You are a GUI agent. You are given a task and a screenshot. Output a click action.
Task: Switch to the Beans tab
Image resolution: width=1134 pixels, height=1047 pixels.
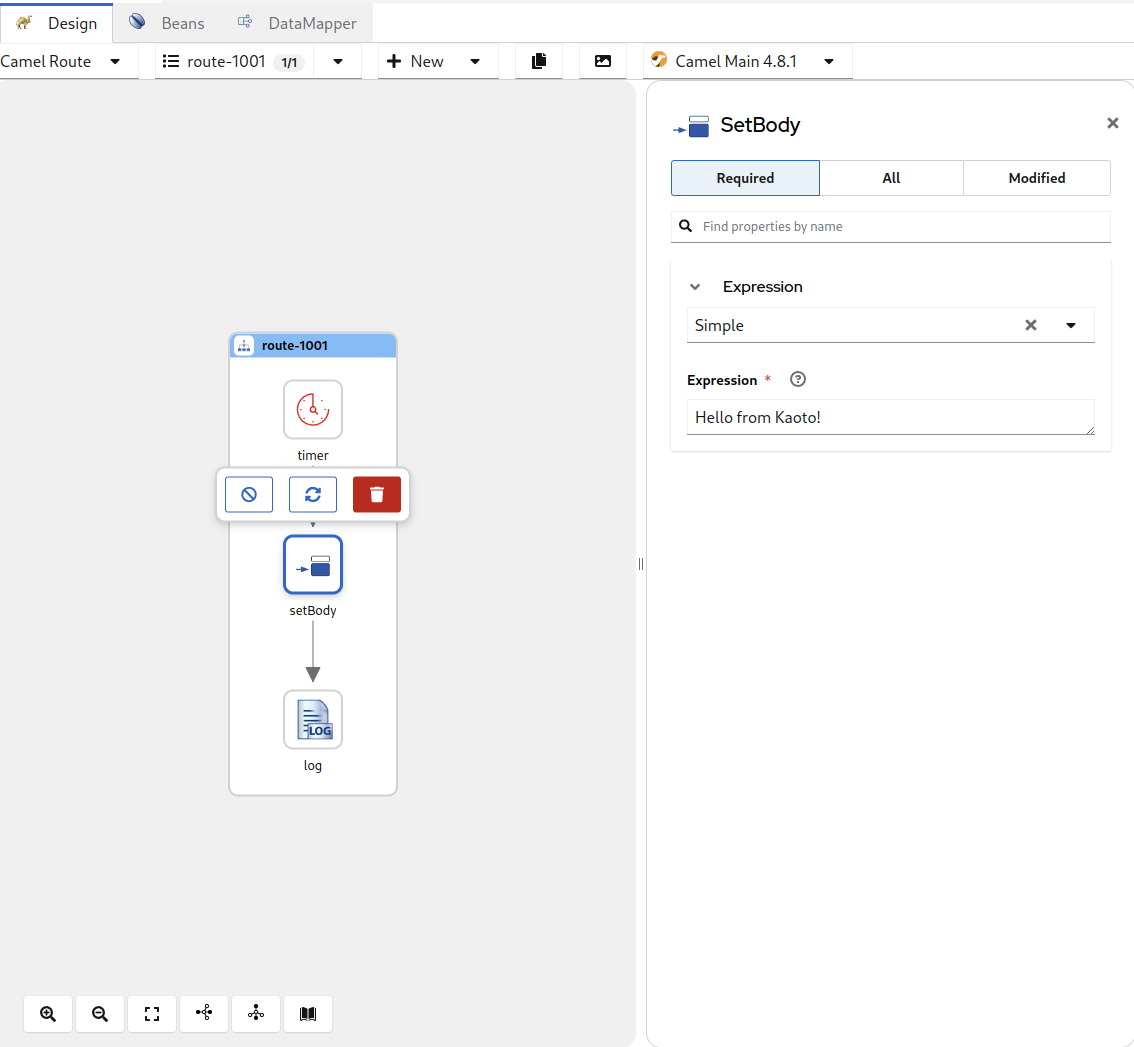(x=168, y=23)
